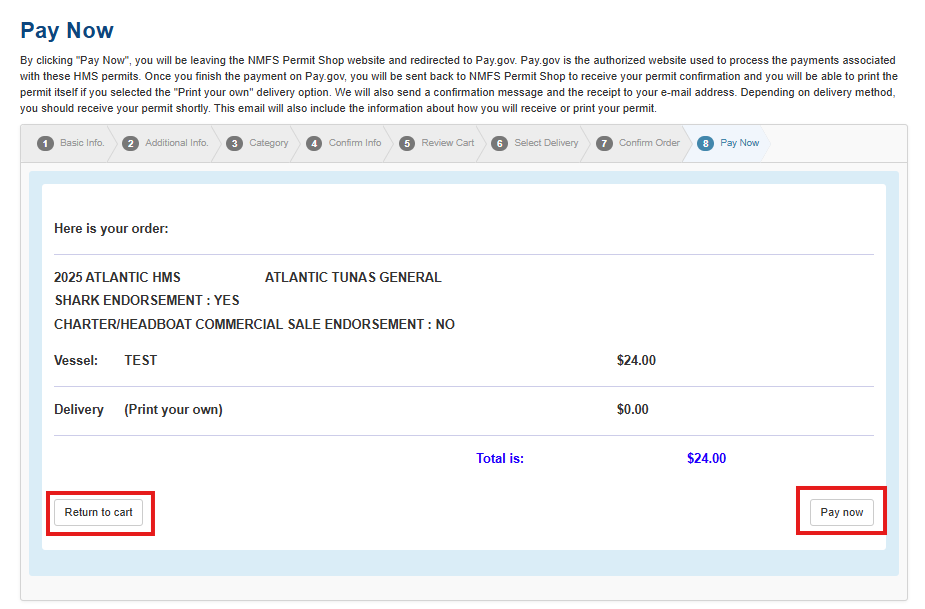This screenshot has height=609, width=925.
Task: Navigate to the Confirm Order step
Action: click(649, 143)
